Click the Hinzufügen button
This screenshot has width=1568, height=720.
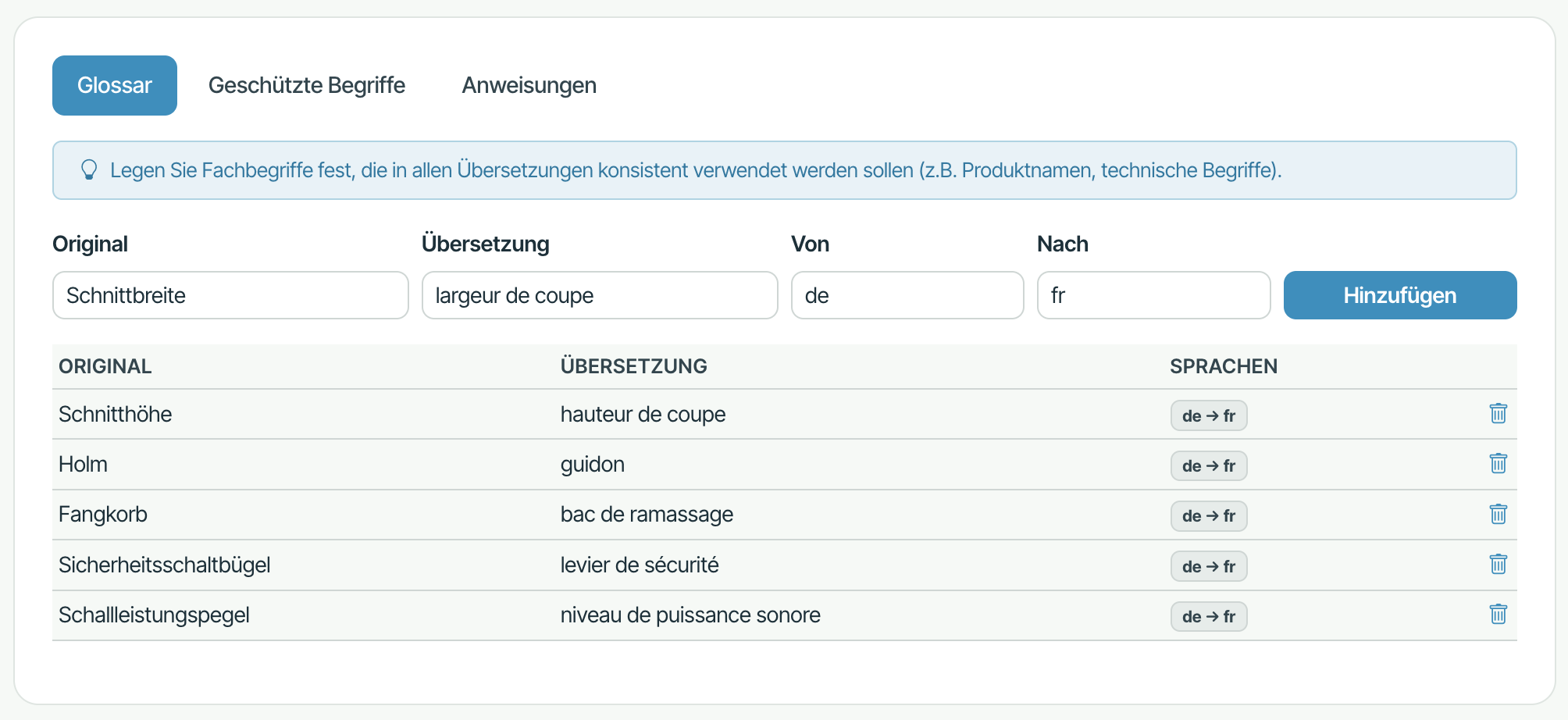1400,295
